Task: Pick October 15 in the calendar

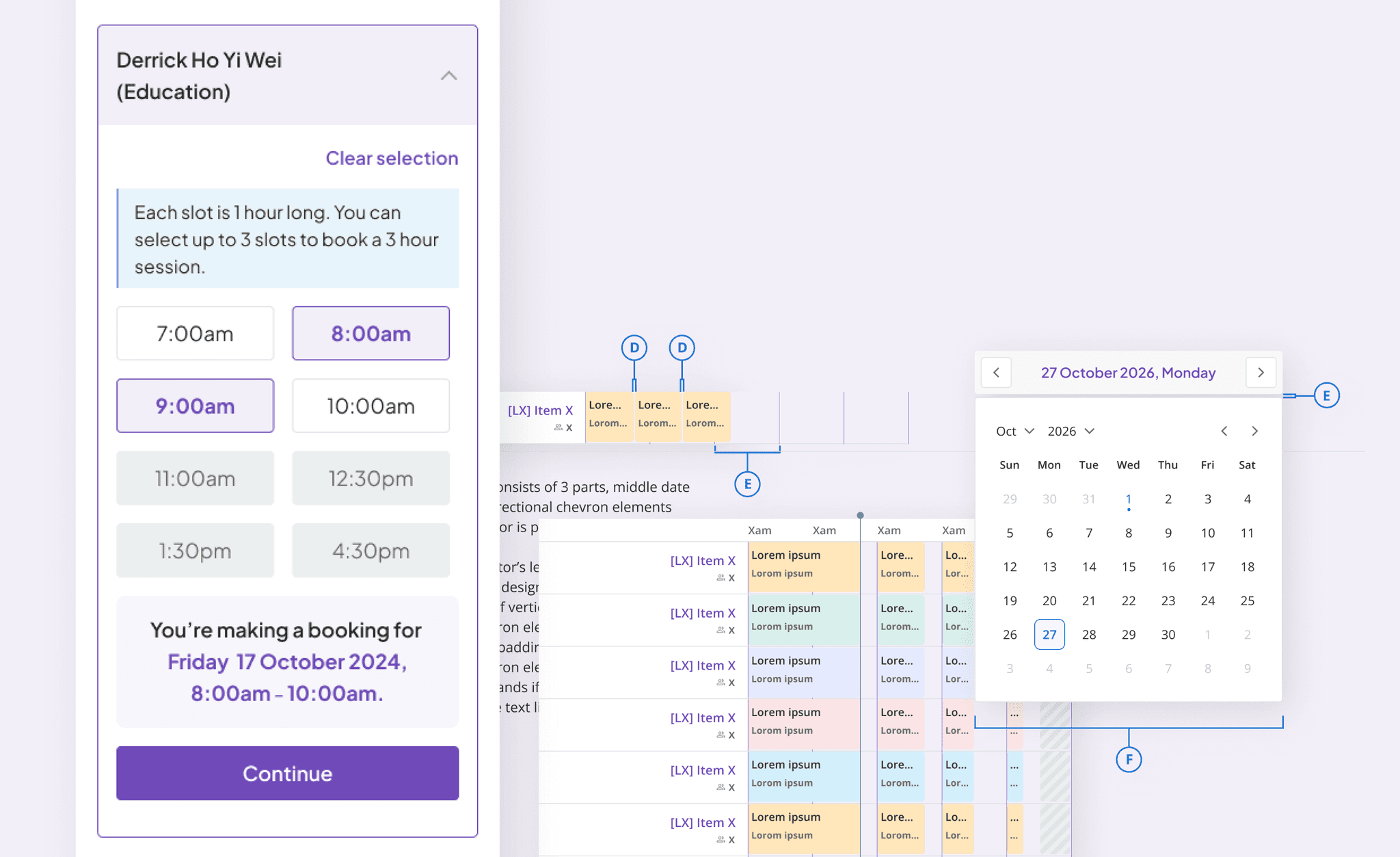Action: [x=1129, y=567]
